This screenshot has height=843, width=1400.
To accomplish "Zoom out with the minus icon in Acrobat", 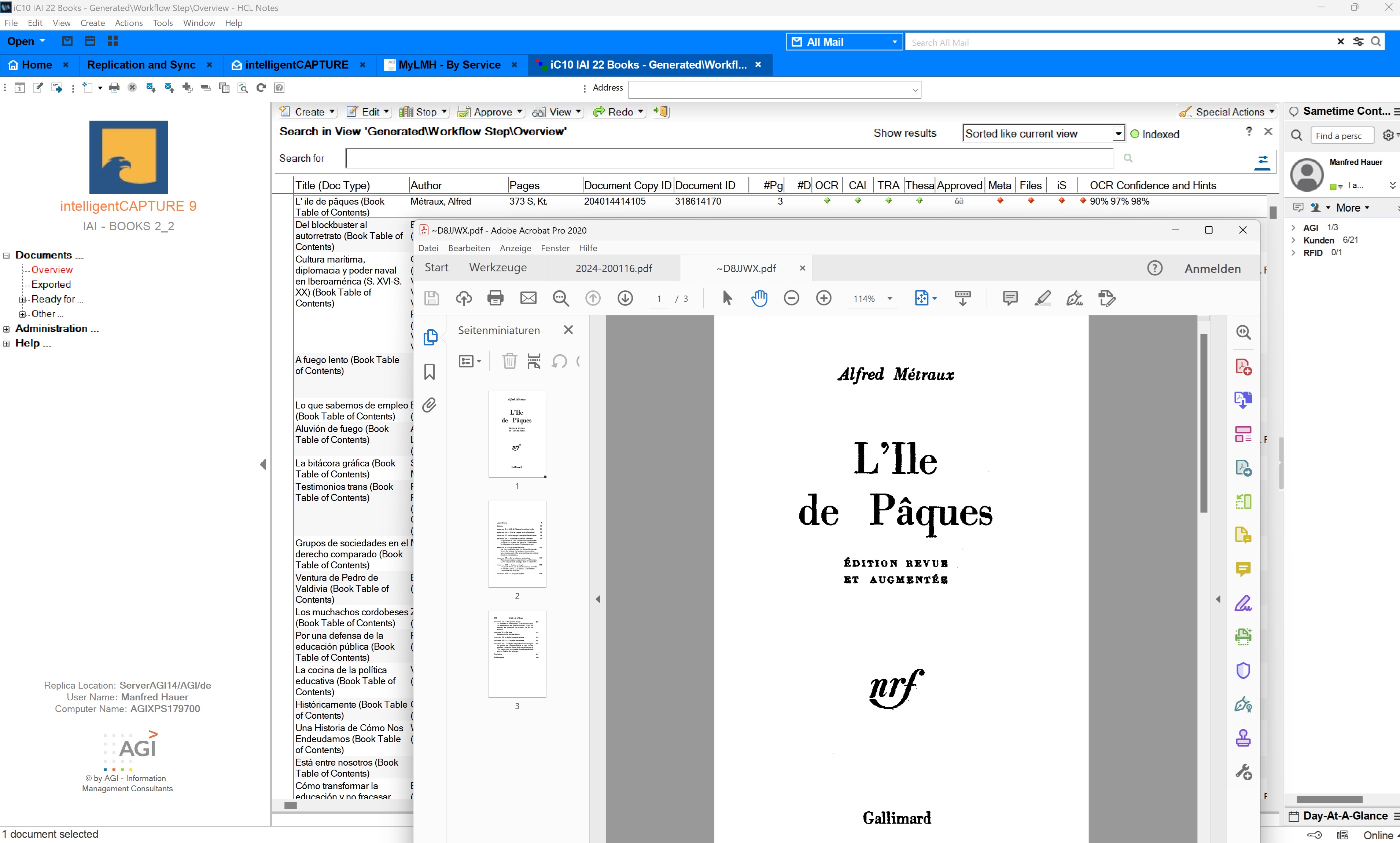I will tap(791, 298).
